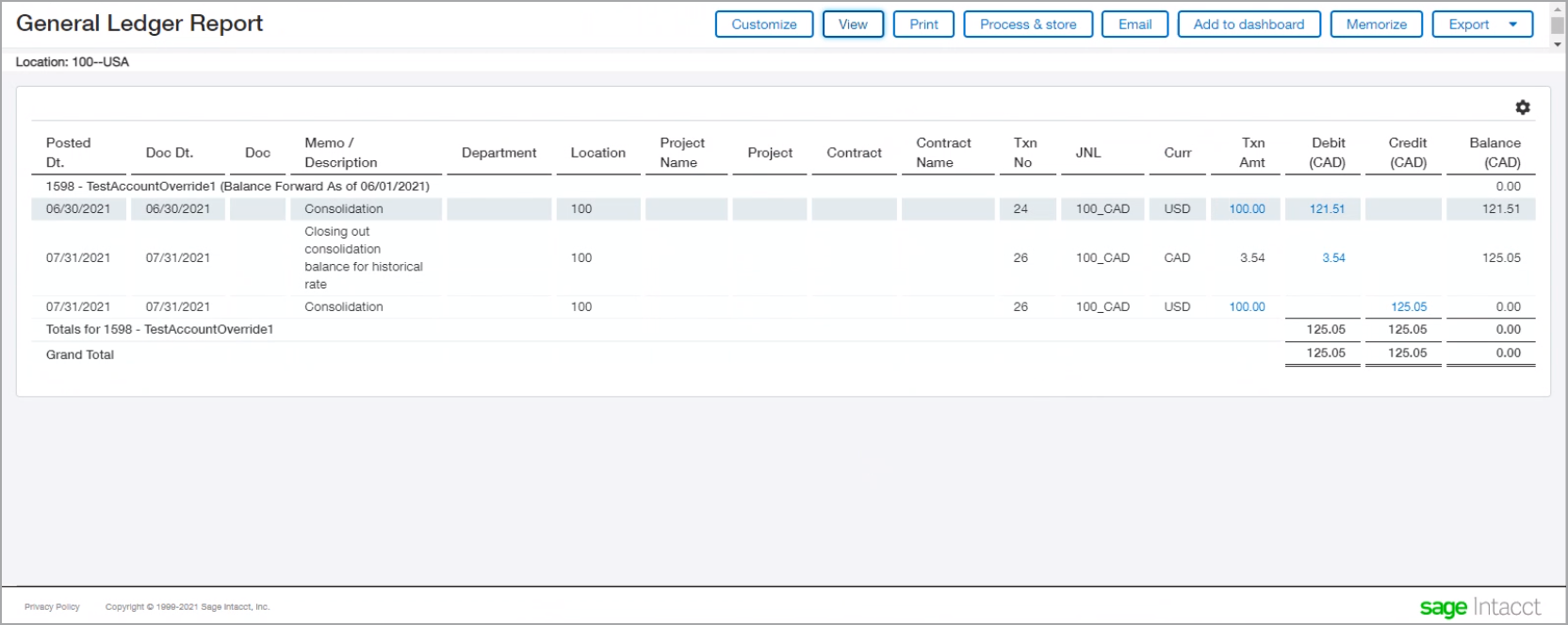Open Privacy Policy link in footer
The height and width of the screenshot is (625, 1568).
point(52,607)
